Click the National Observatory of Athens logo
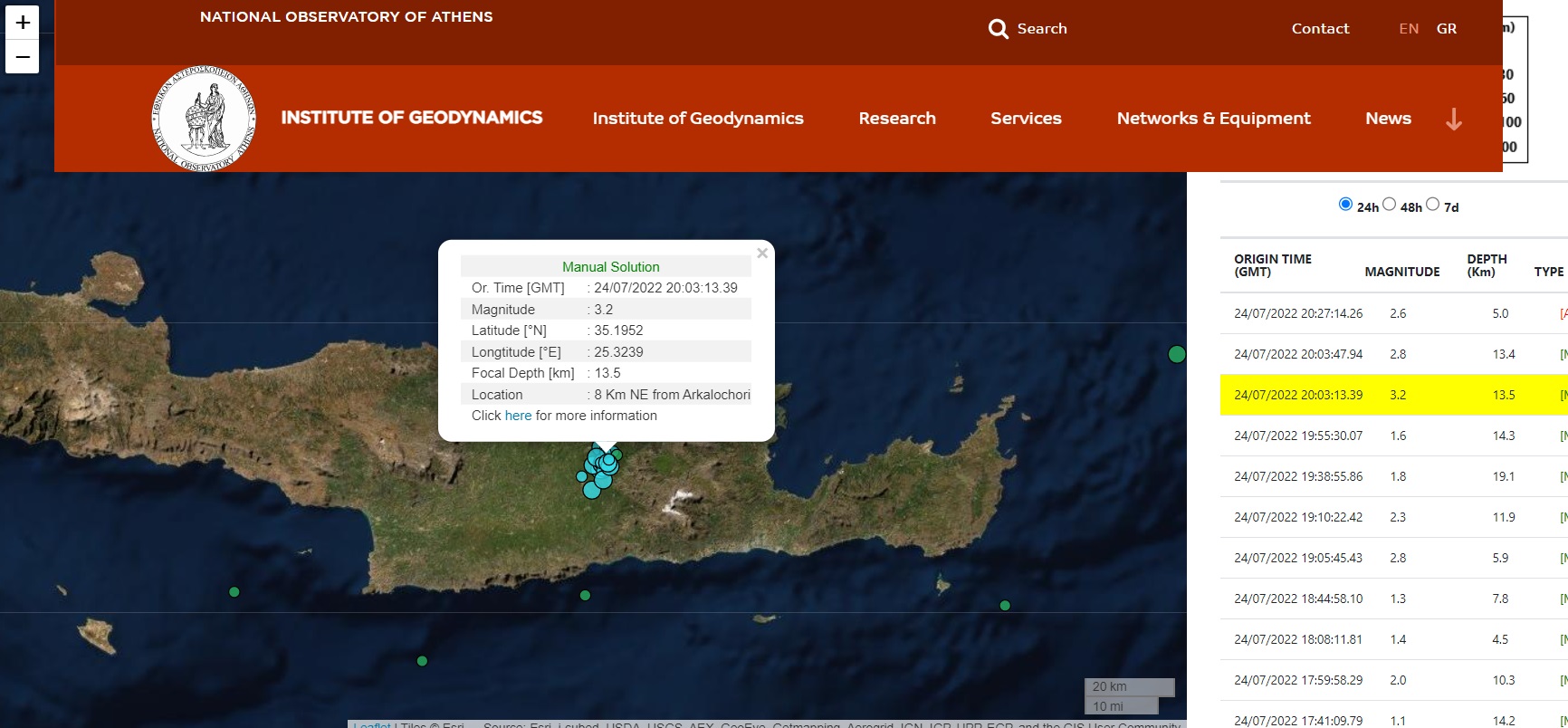Viewport: 1568px width, 728px height. pos(204,119)
